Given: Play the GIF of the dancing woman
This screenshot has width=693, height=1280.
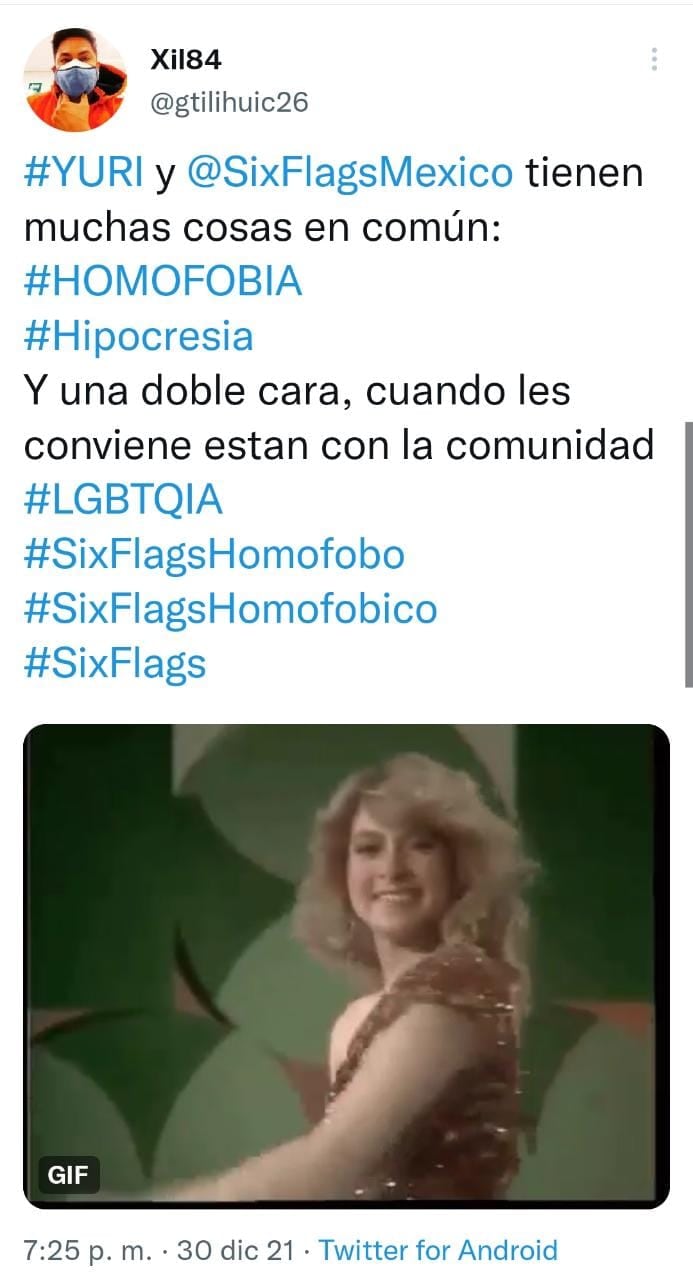Looking at the screenshot, I should click(346, 966).
